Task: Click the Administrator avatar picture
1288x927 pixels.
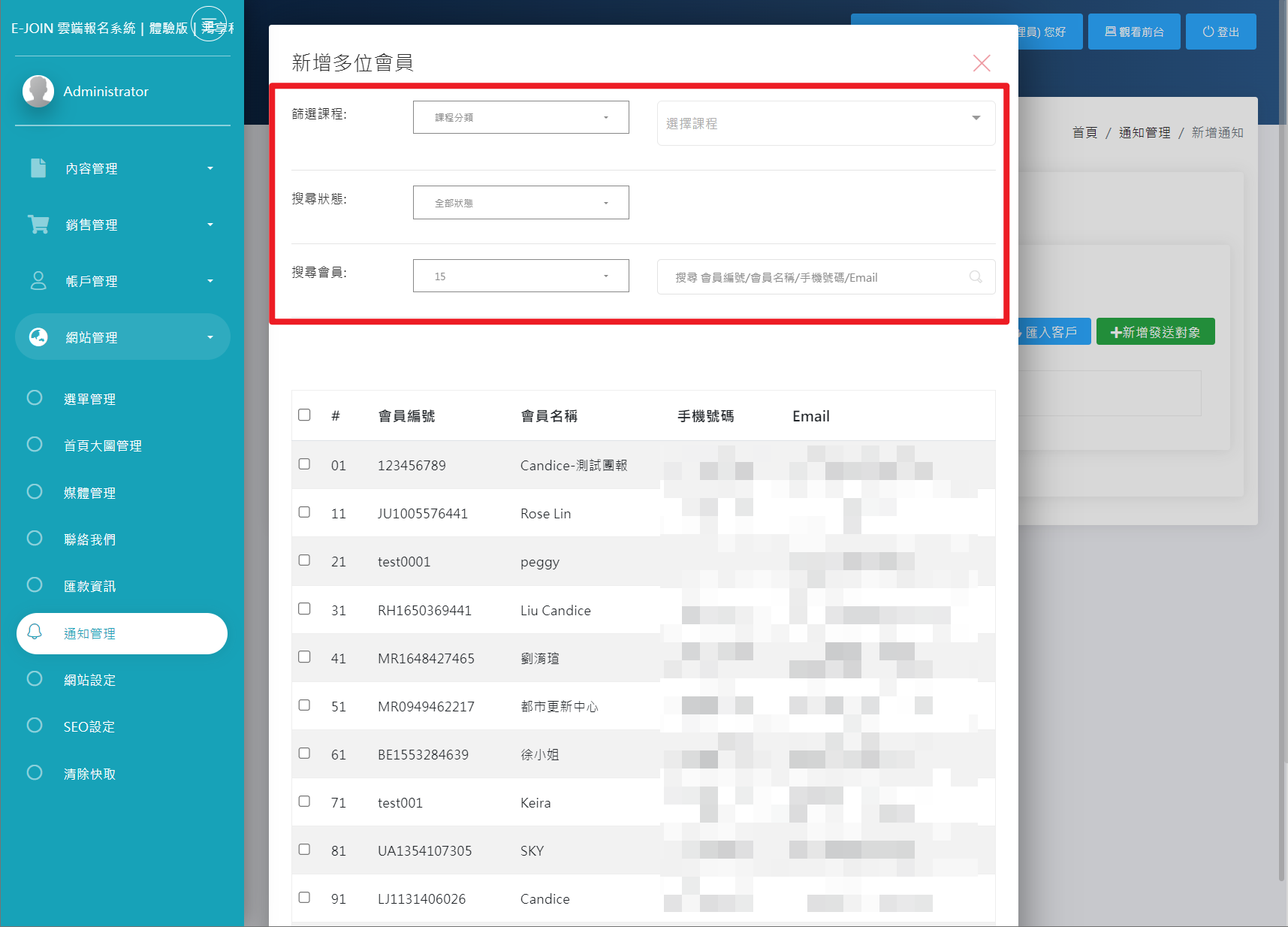Action: pos(38,91)
